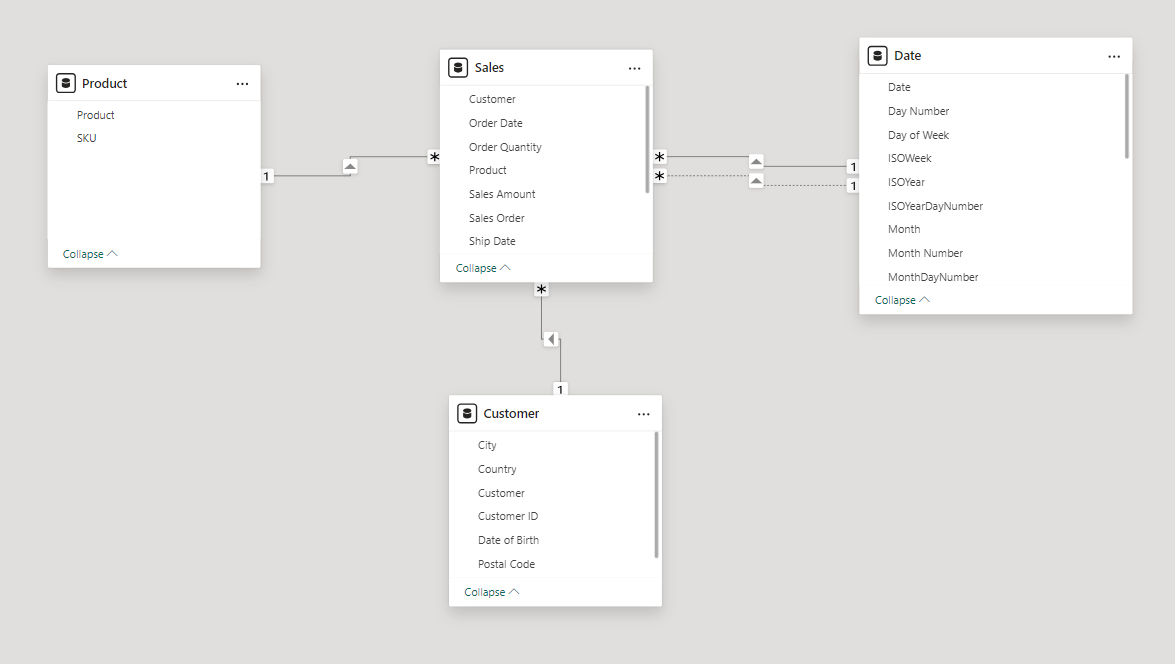
Task: Collapse the Customer table card
Action: (x=492, y=592)
